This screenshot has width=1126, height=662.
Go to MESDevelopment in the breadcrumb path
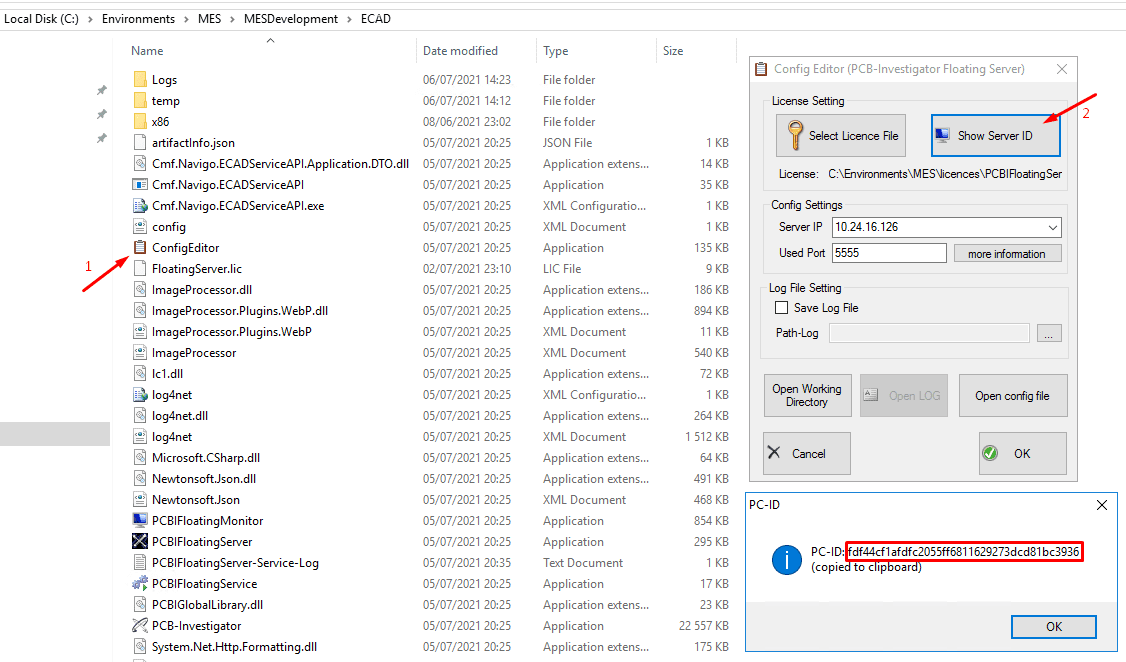[291, 19]
